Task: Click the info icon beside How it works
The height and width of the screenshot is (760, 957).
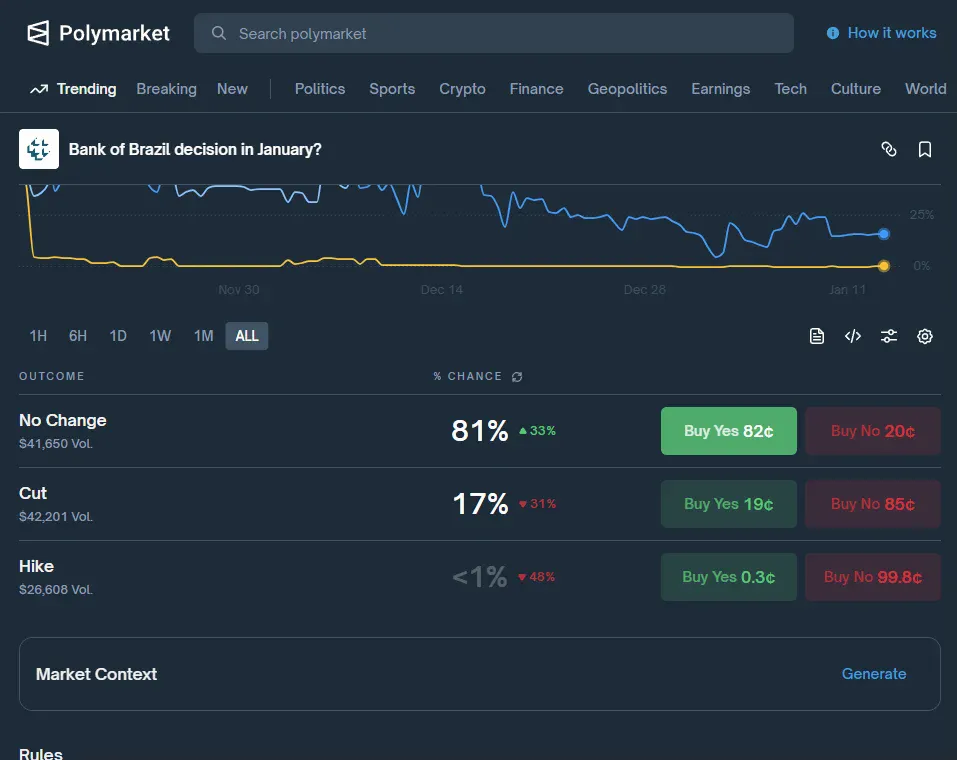Action: click(x=832, y=33)
